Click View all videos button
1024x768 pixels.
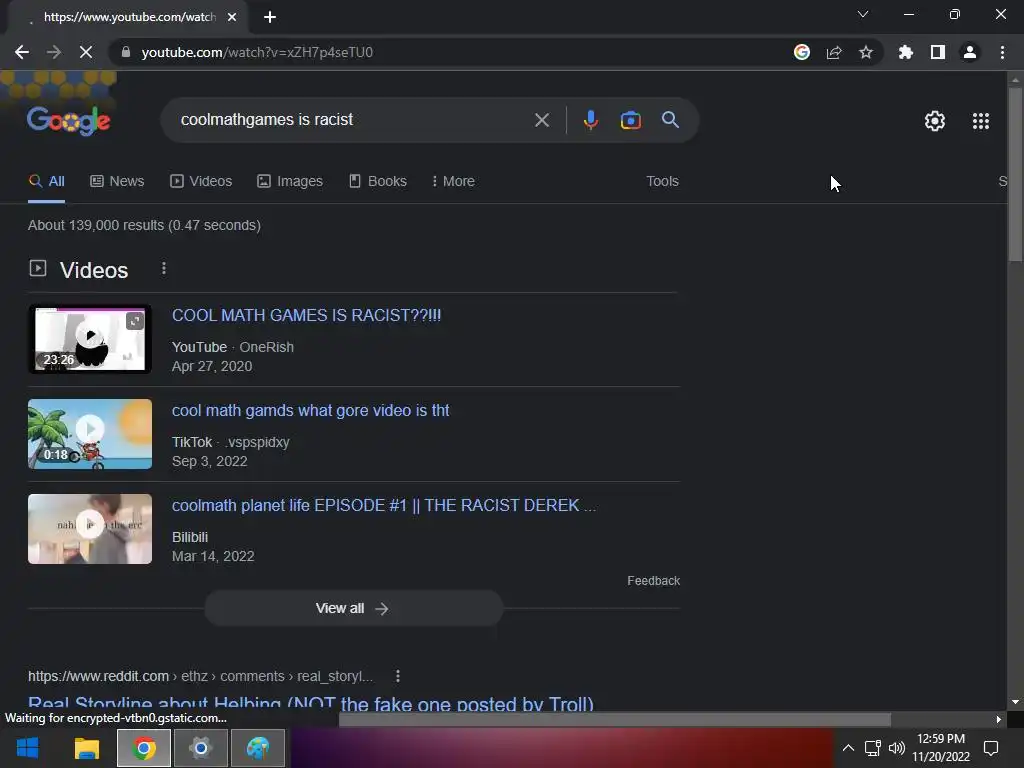point(353,609)
